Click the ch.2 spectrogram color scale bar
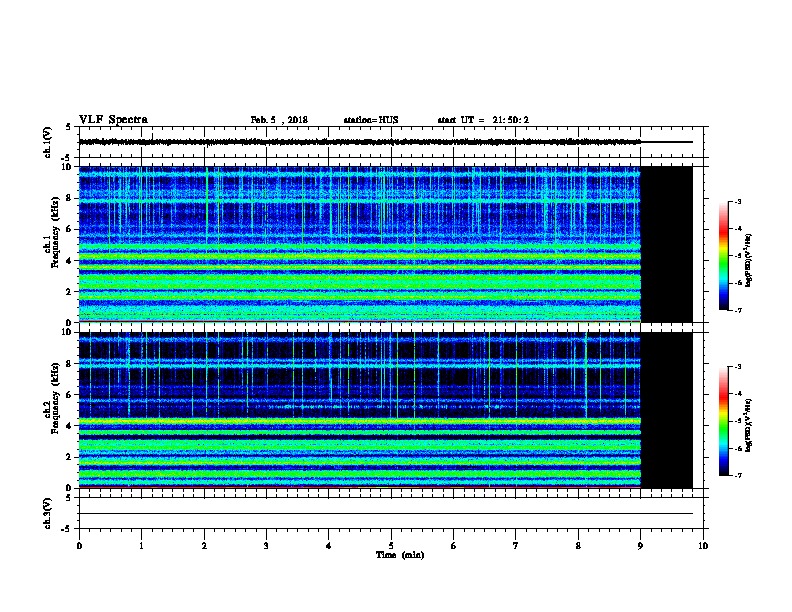 (x=723, y=421)
